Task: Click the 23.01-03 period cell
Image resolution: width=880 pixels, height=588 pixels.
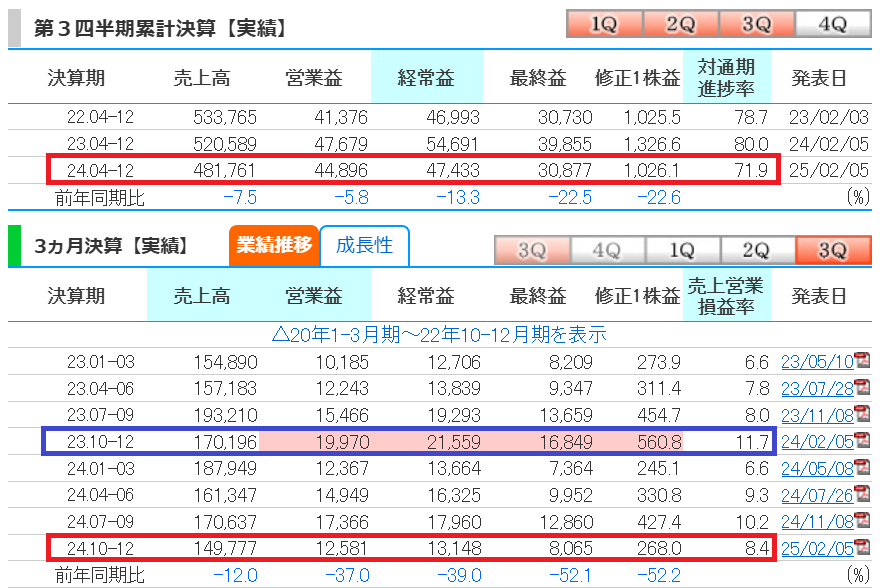Action: tap(100, 362)
